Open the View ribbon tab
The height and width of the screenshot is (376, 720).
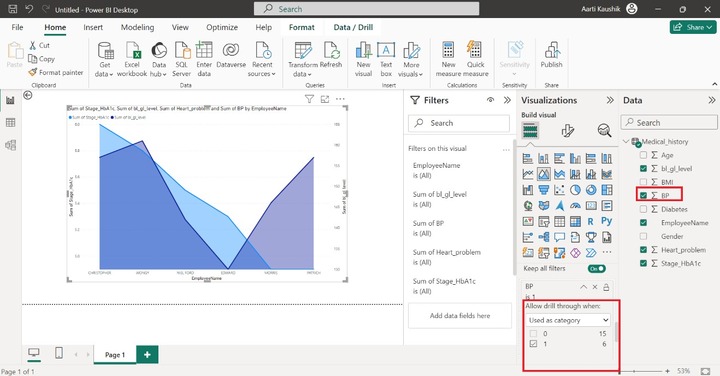click(180, 27)
